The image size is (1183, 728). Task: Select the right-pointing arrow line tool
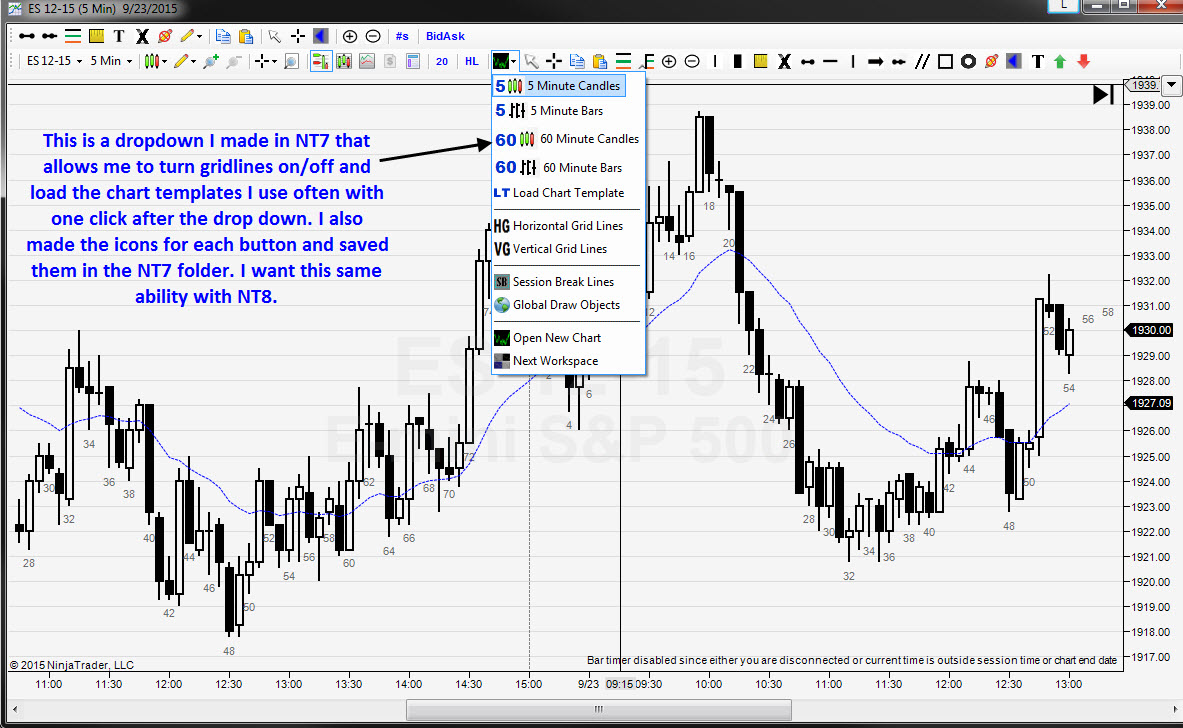(875, 62)
